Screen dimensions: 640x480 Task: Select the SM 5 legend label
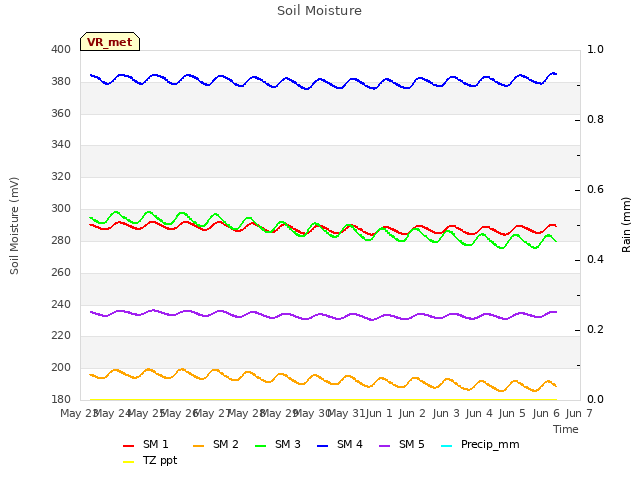(x=412, y=444)
